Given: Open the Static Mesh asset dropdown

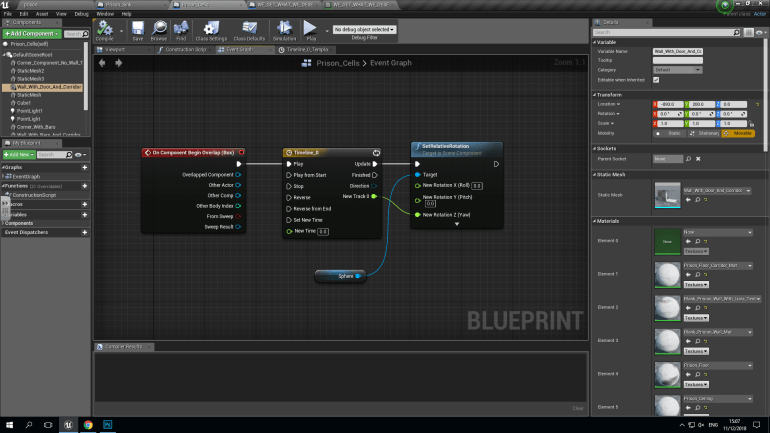Looking at the screenshot, I should [x=717, y=190].
